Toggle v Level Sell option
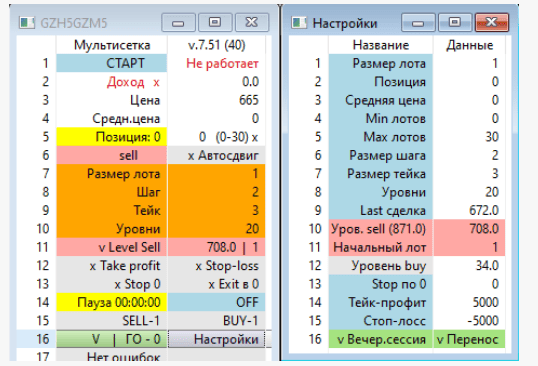The height and width of the screenshot is (366, 538). tap(112, 247)
